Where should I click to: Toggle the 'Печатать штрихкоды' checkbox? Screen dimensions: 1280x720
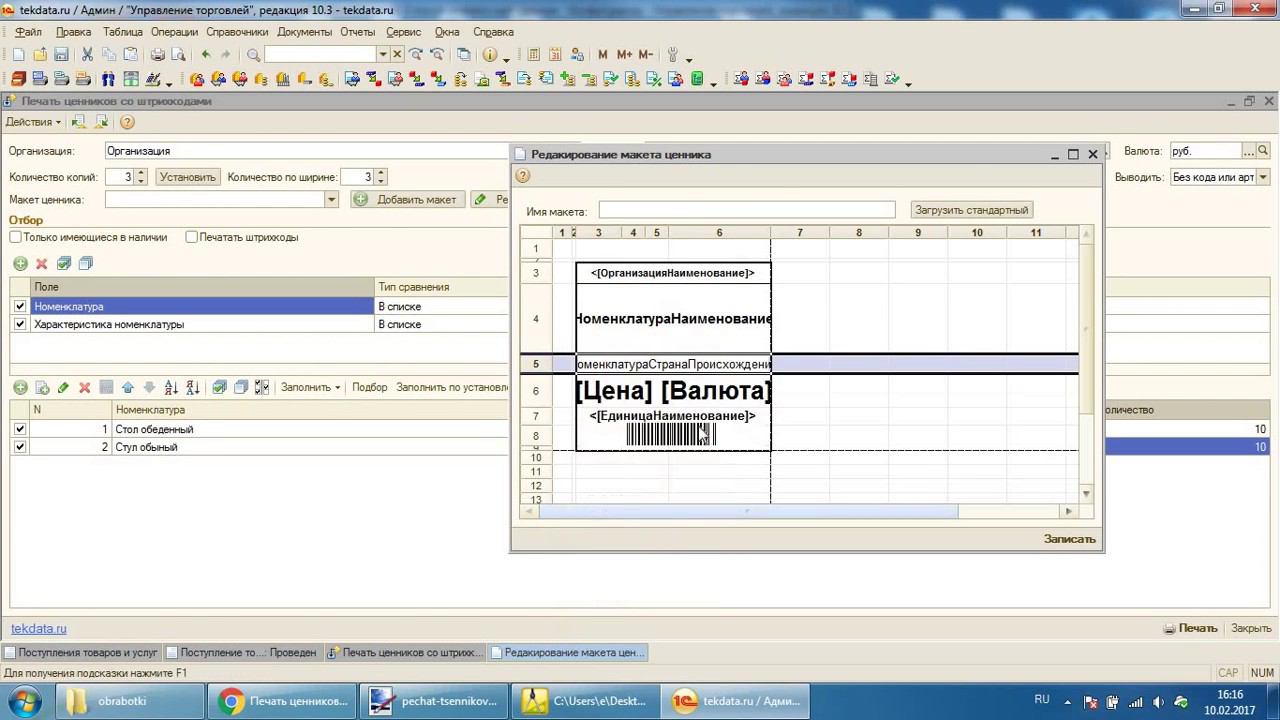191,237
